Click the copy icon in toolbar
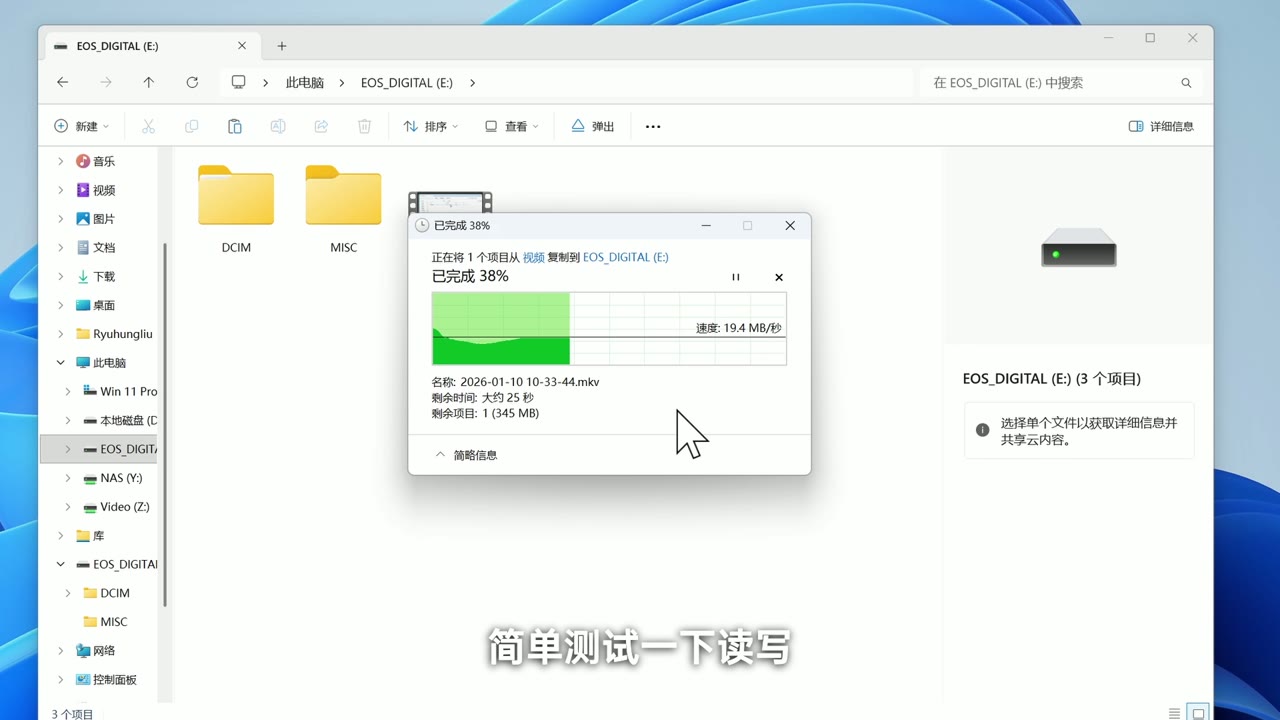The width and height of the screenshot is (1280, 720). 191,126
